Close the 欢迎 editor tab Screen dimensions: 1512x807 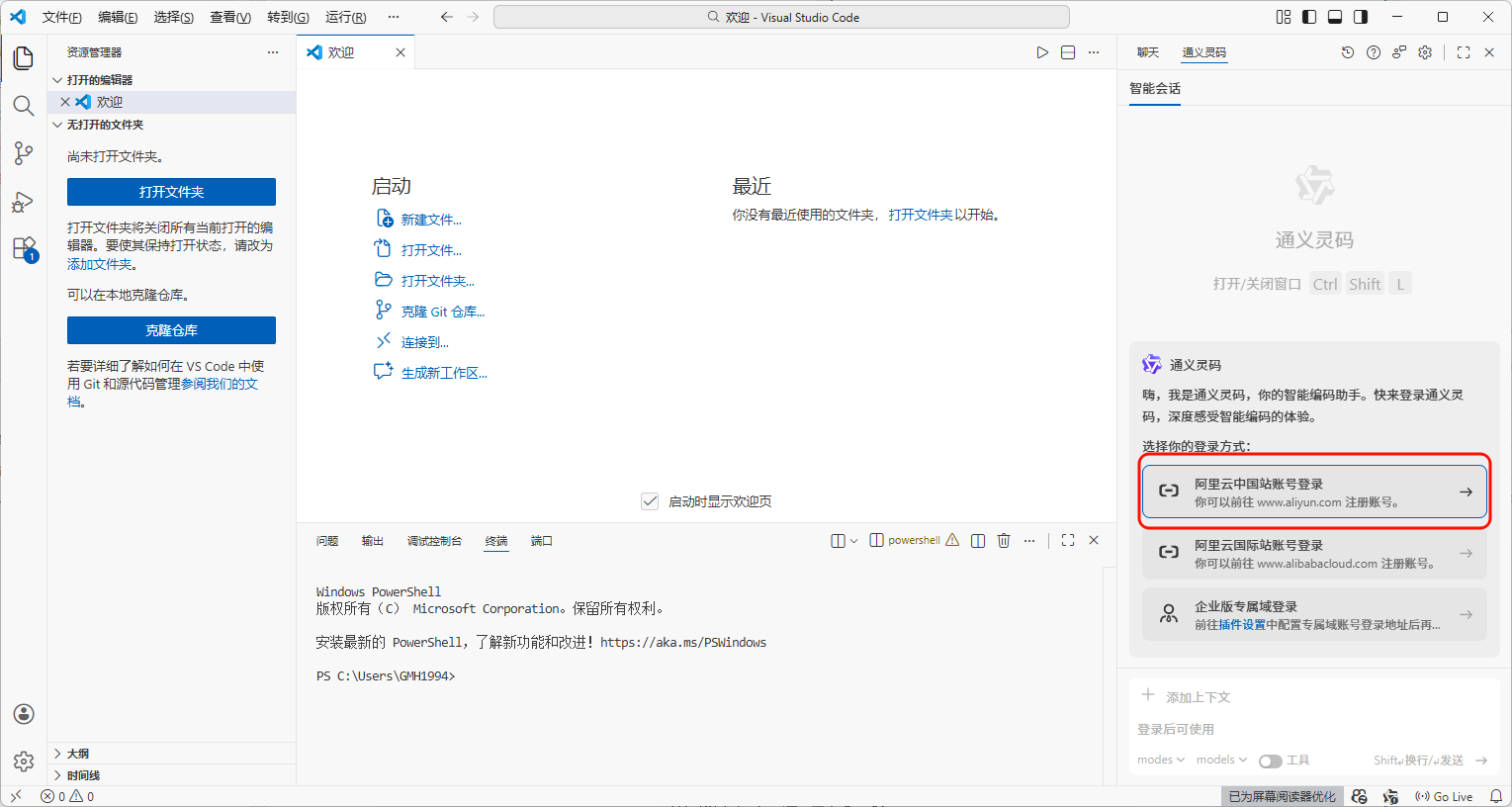tap(400, 52)
